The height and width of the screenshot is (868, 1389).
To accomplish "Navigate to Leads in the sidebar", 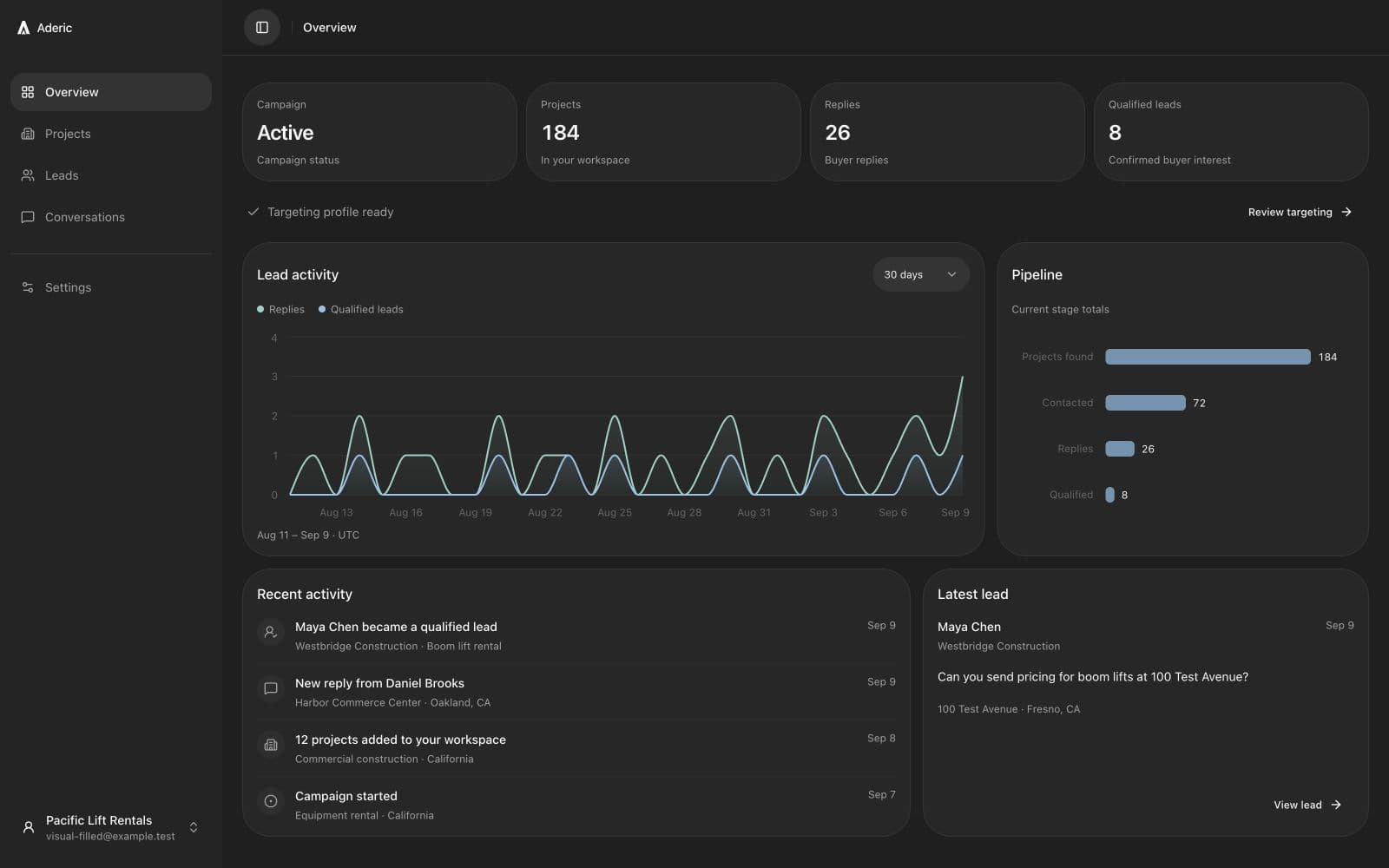I will (x=111, y=175).
